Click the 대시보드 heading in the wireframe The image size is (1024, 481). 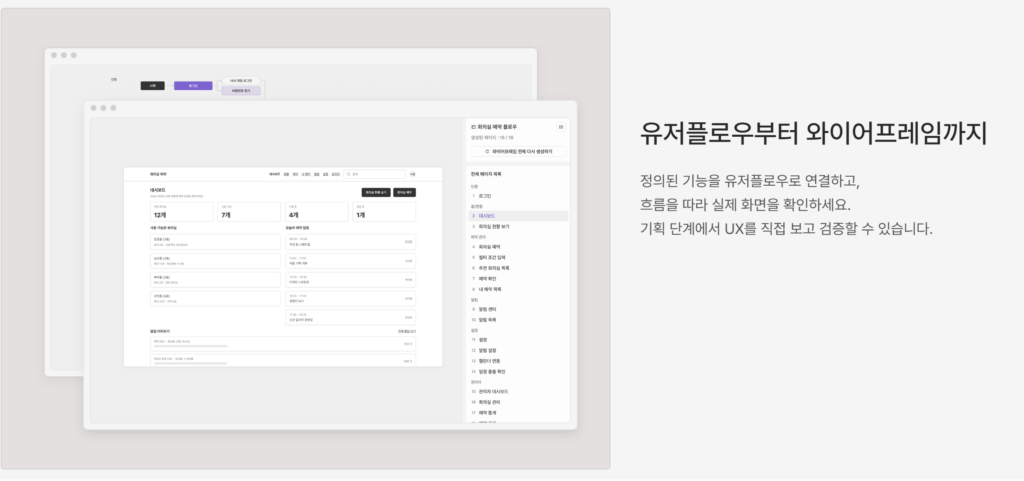(x=157, y=190)
